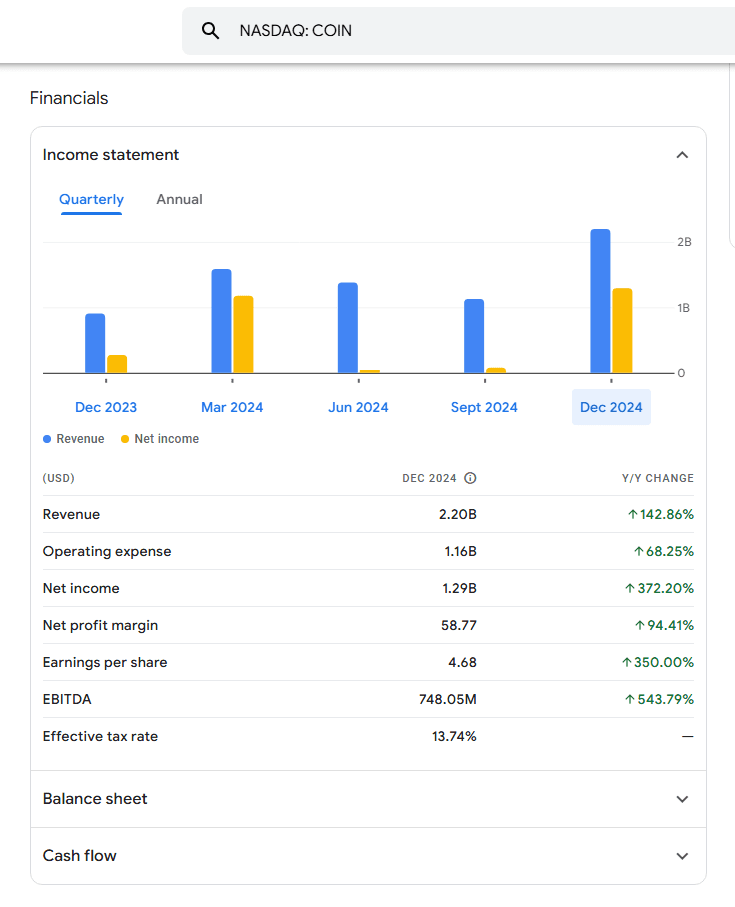Click the Dec 2024 blue revenue bar
This screenshot has width=735, height=907.
[600, 300]
